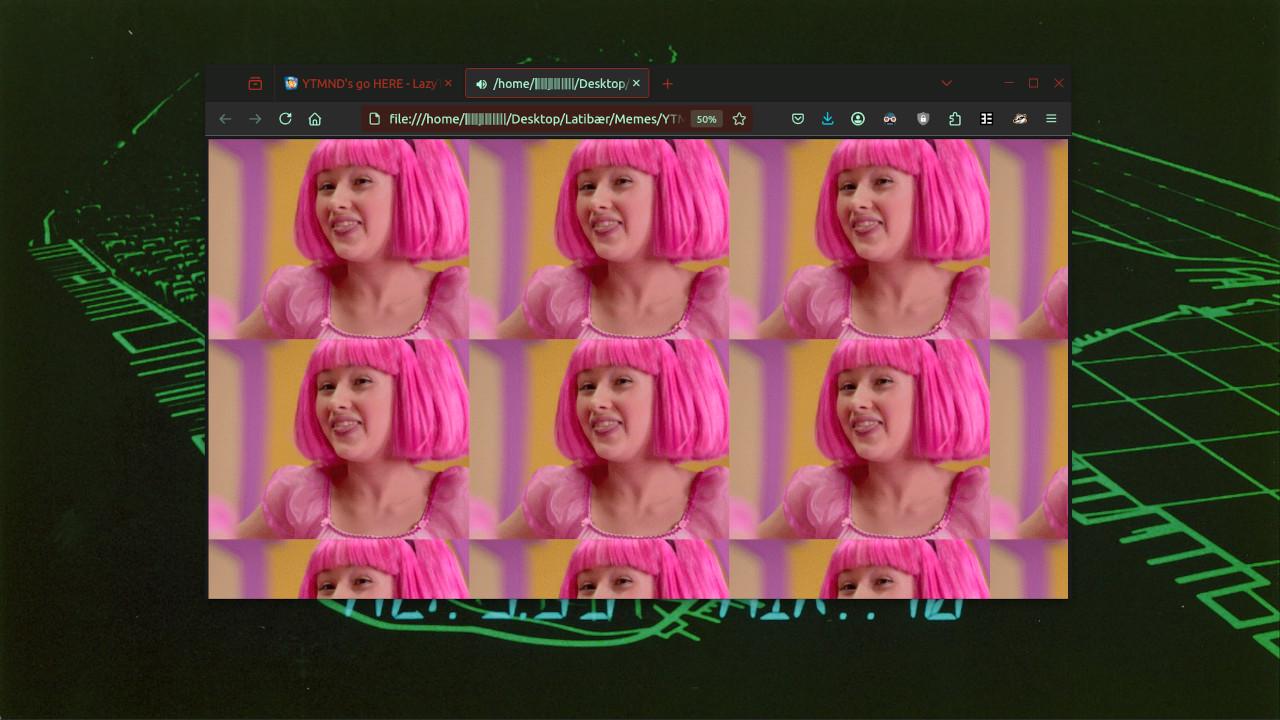This screenshot has width=1280, height=720.
Task: Close the active local file tab
Action: [x=636, y=84]
